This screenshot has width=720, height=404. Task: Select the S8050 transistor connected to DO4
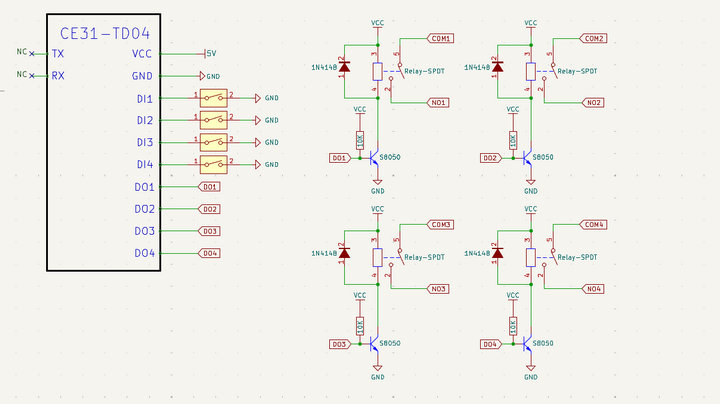click(x=527, y=344)
